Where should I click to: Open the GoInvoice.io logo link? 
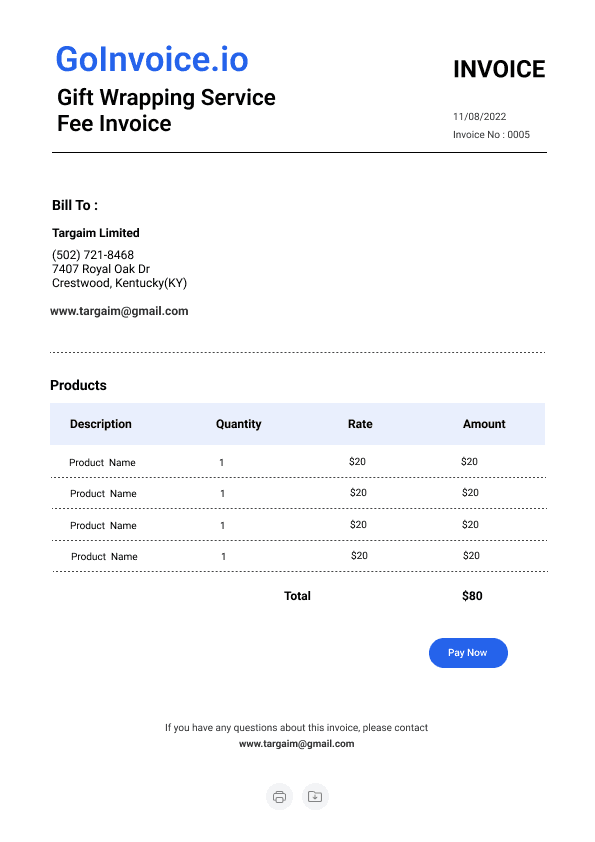pyautogui.click(x=152, y=59)
